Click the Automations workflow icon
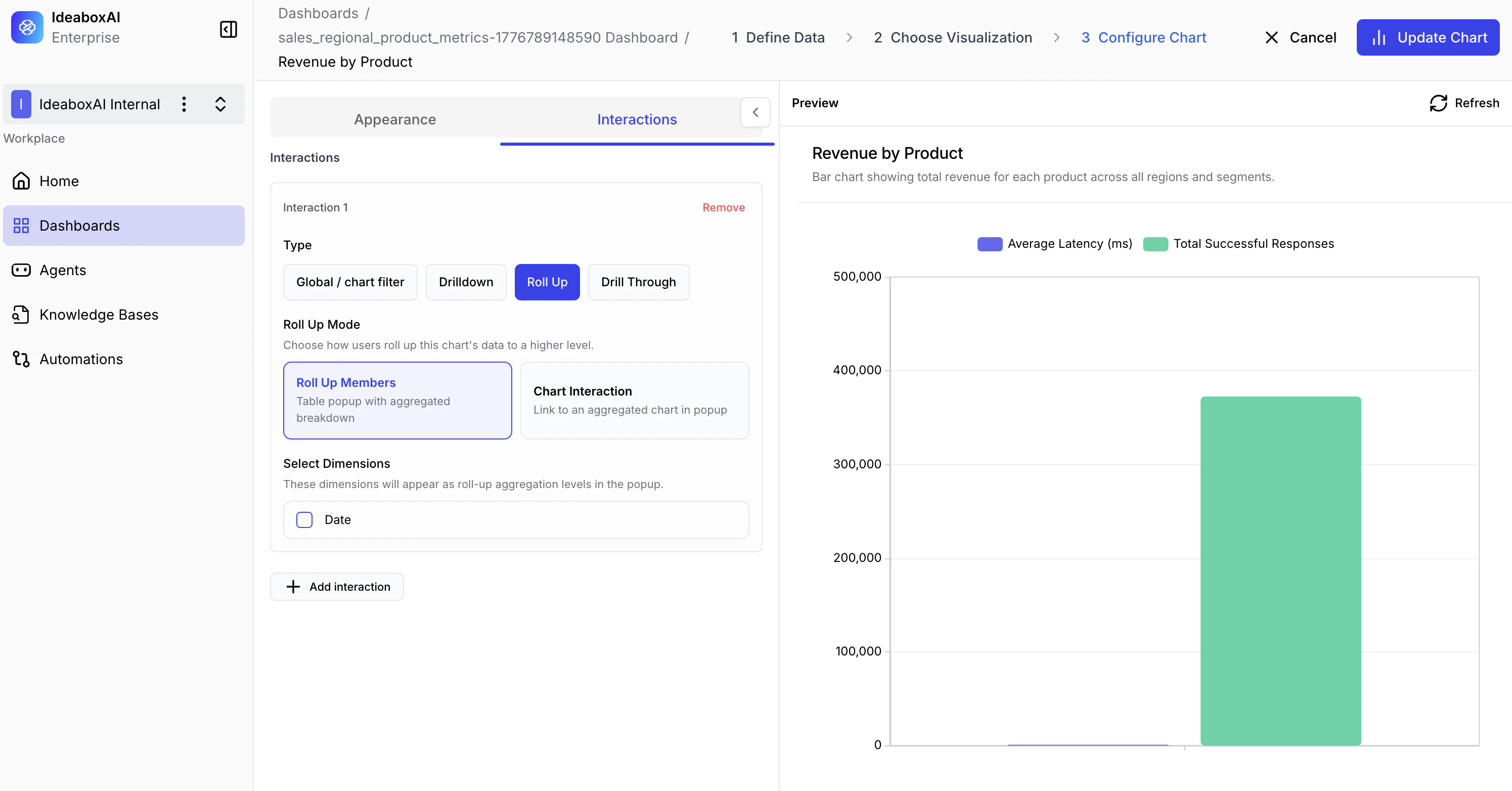Image resolution: width=1512 pixels, height=791 pixels. coord(21,359)
